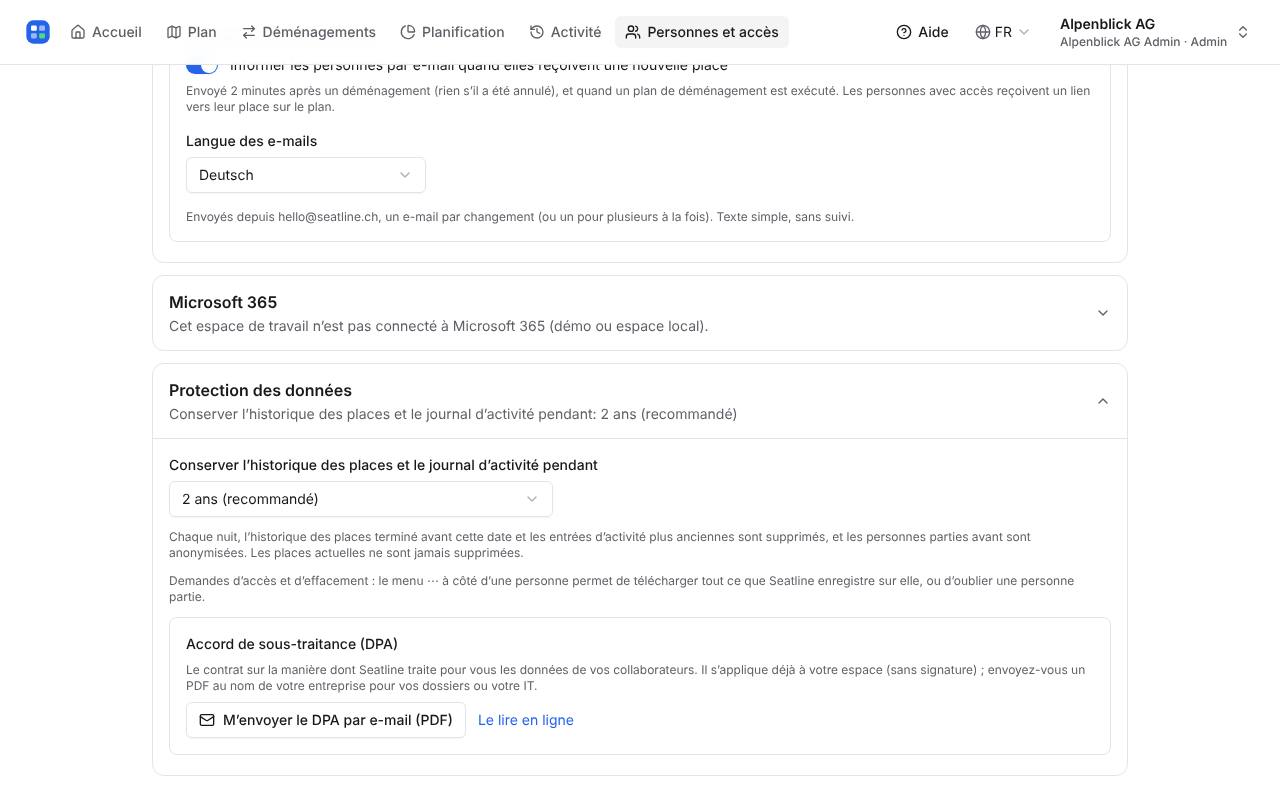The width and height of the screenshot is (1280, 800).
Task: Go to the Planification tab
Action: click(452, 32)
